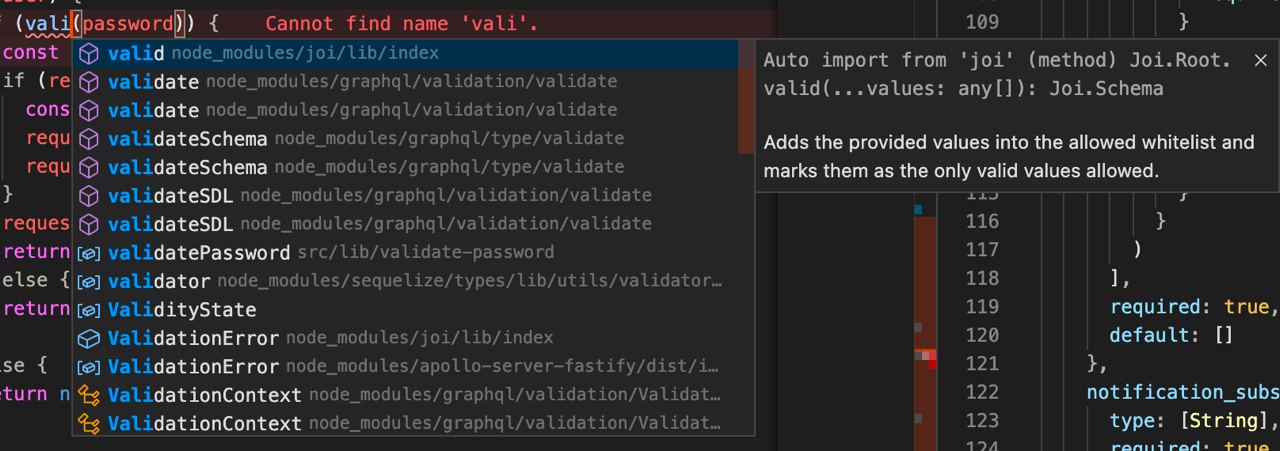Close the suggestion details panel
This screenshot has height=451, width=1280.
click(1260, 60)
